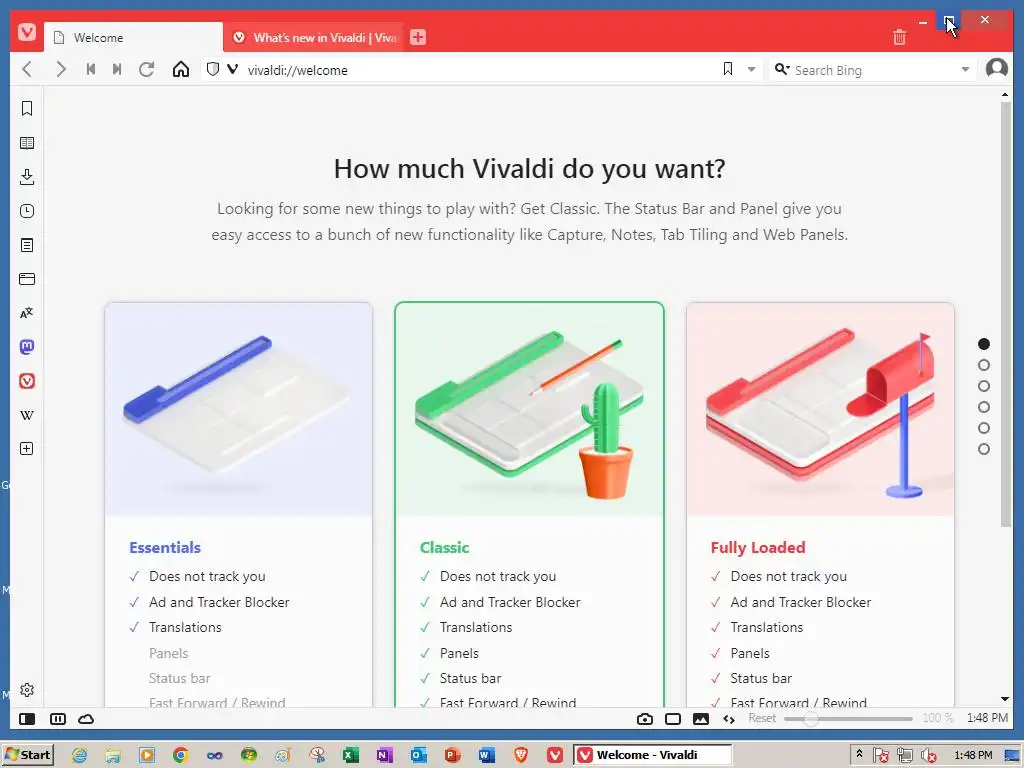Launch Brave browser from taskbar

521,755
